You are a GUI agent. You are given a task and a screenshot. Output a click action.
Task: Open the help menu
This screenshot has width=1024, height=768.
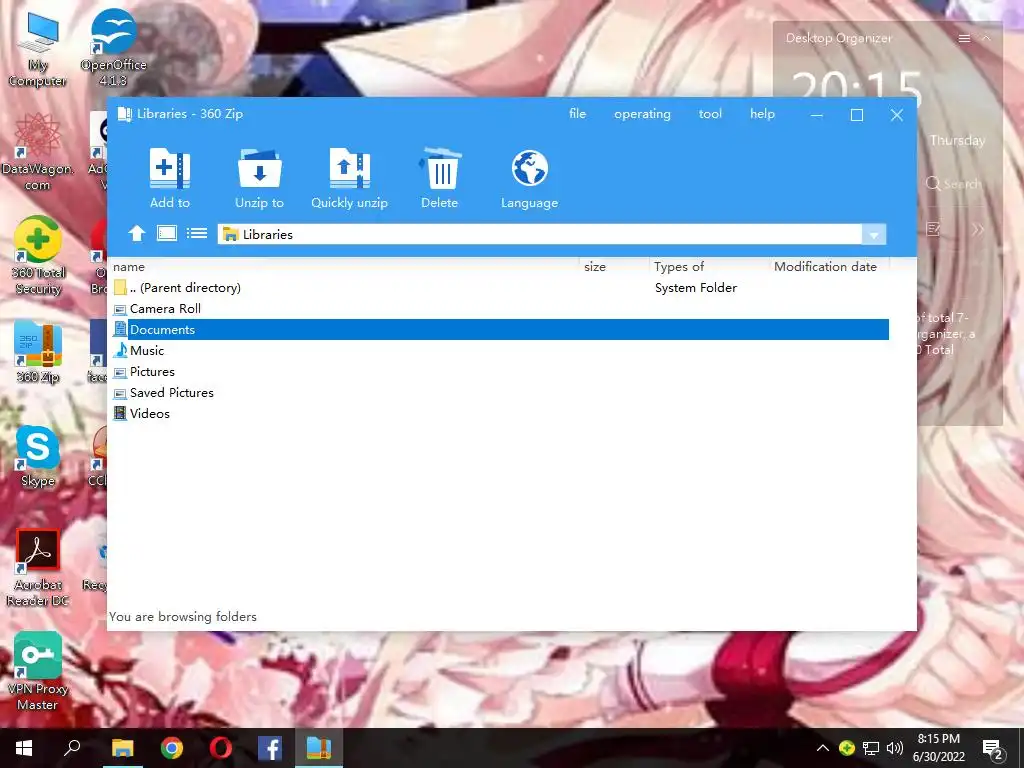click(x=762, y=114)
